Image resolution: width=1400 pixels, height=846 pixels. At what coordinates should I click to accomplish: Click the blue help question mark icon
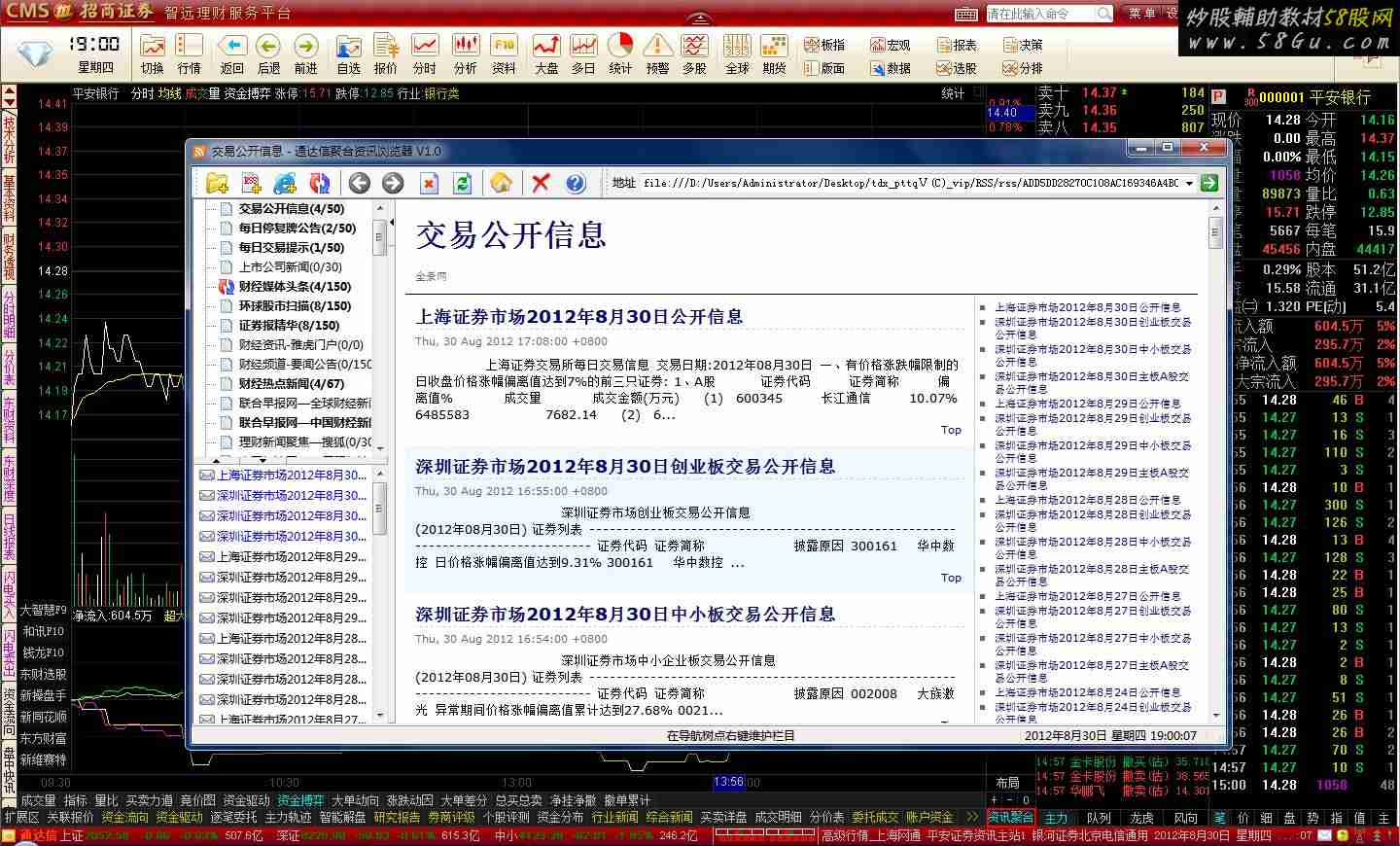[x=576, y=183]
